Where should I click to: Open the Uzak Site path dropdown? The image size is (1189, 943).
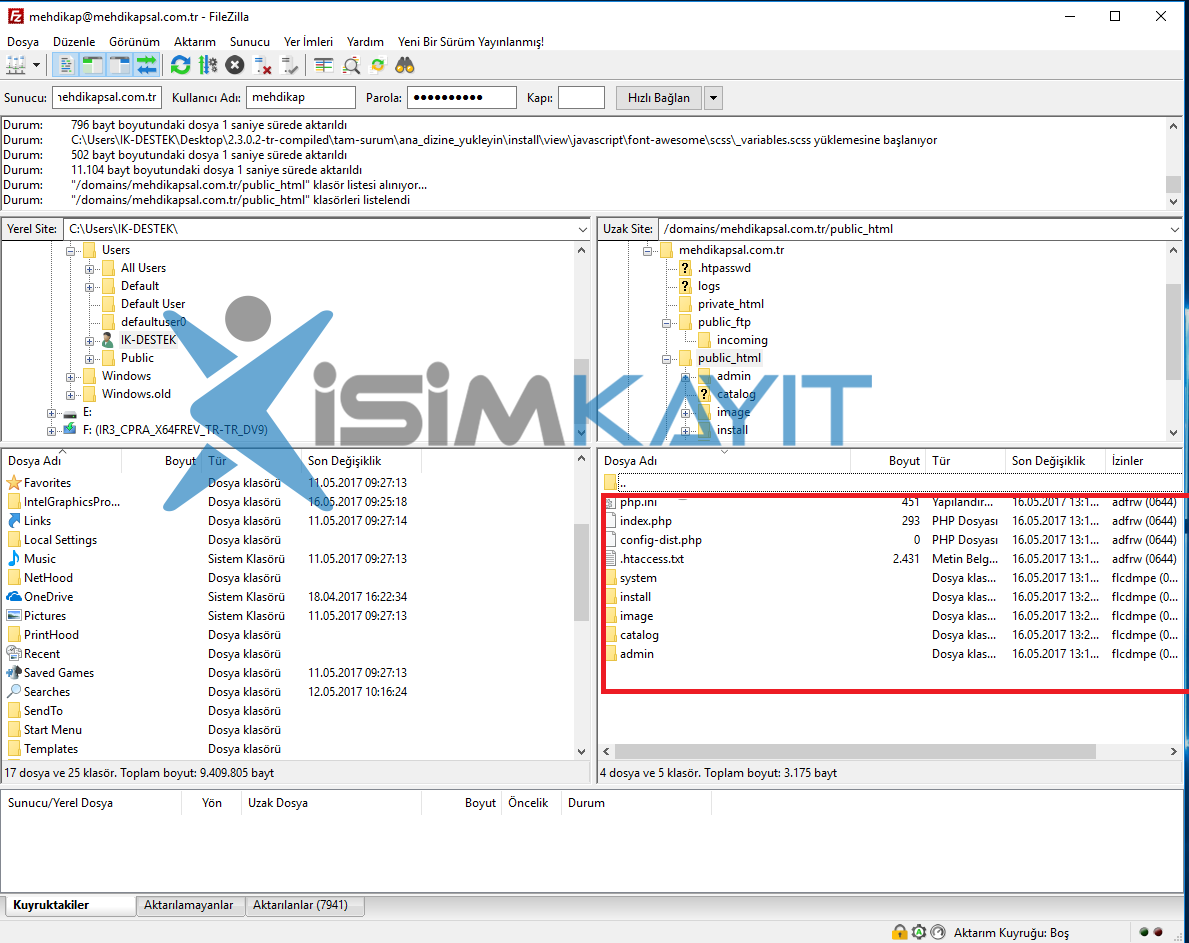pos(1175,229)
